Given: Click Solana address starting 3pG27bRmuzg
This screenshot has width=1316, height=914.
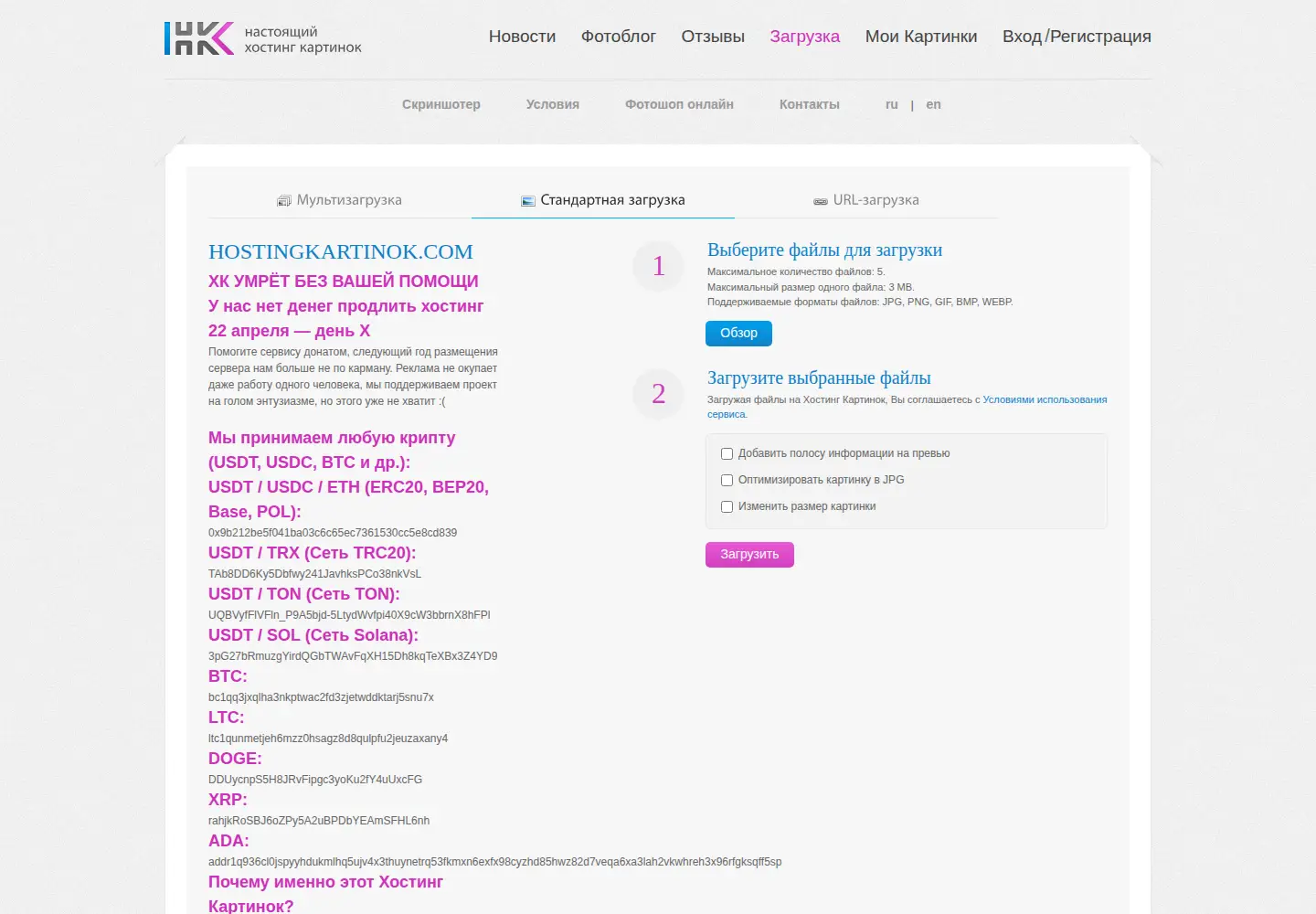Looking at the screenshot, I should (x=353, y=656).
